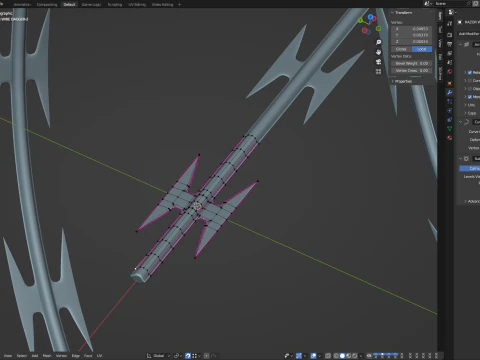The image size is (480, 360).
Task: Click the pan view hand icon
Action: 378,52
